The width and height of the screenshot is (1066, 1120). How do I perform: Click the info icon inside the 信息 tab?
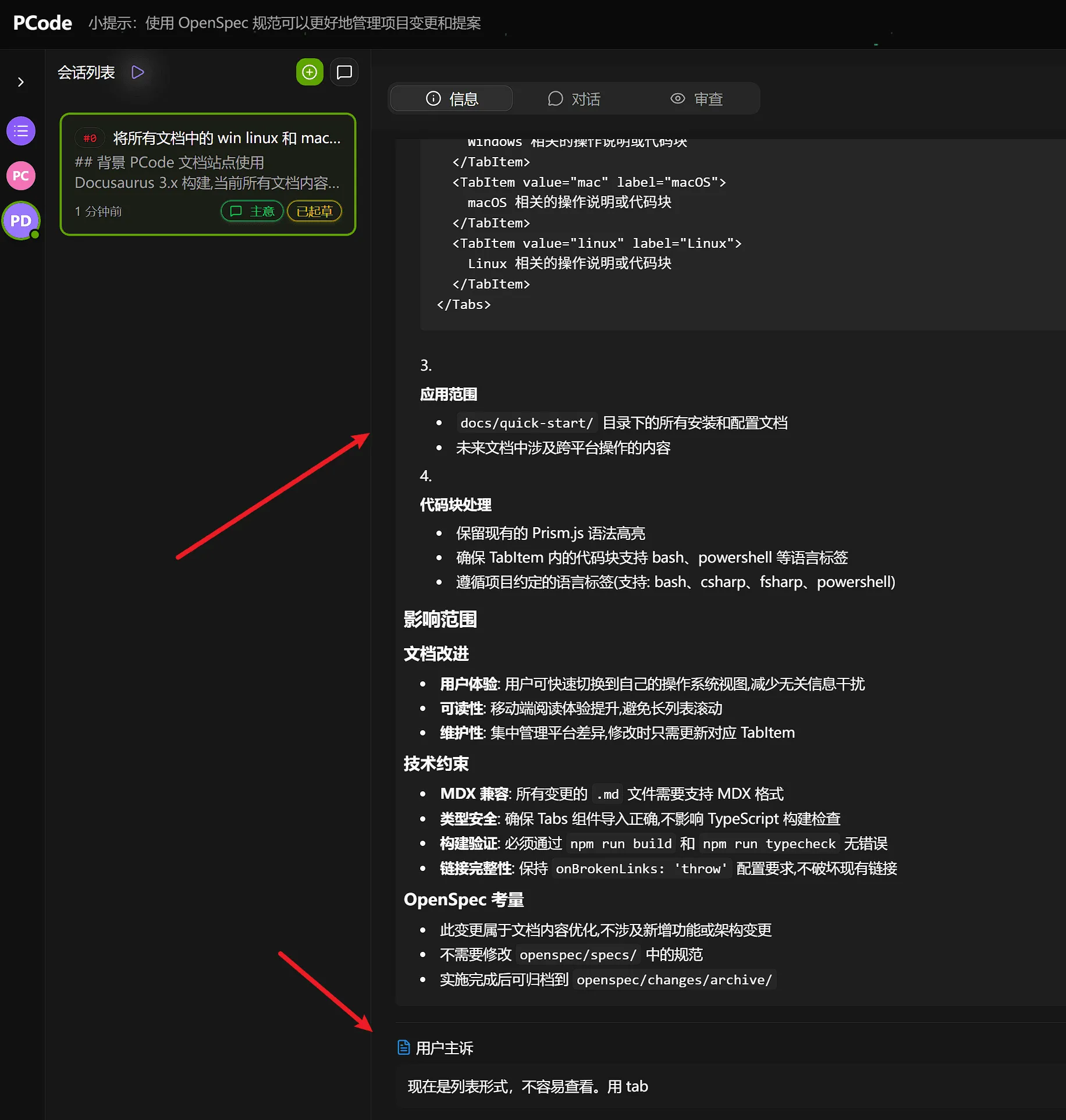click(433, 98)
